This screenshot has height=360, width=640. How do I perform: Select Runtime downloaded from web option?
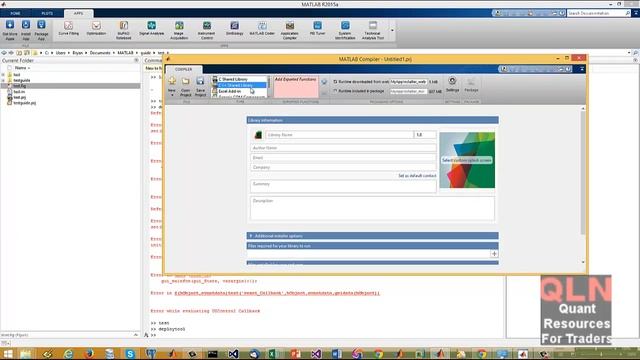[335, 82]
